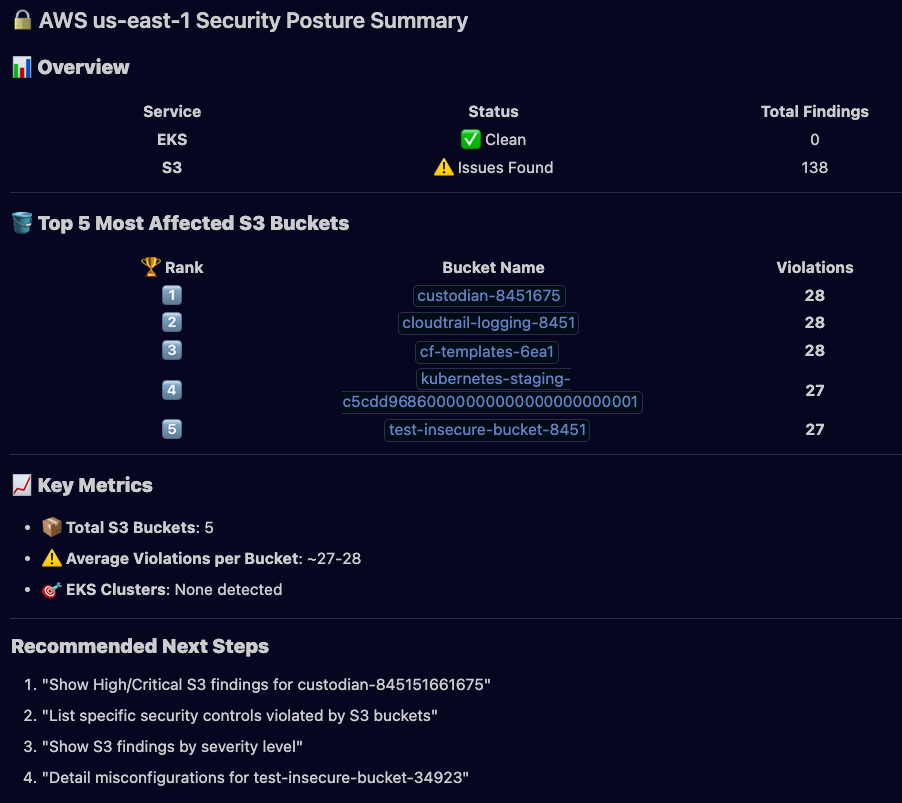Click the trophy icon beside Rank
This screenshot has height=803, width=902.
(x=151, y=267)
